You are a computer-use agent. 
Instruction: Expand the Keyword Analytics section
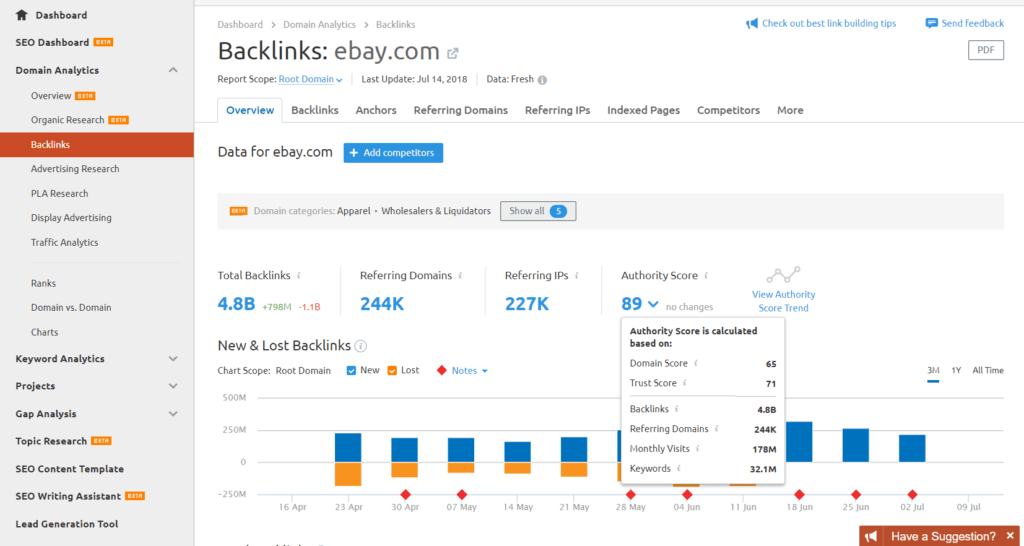point(173,359)
